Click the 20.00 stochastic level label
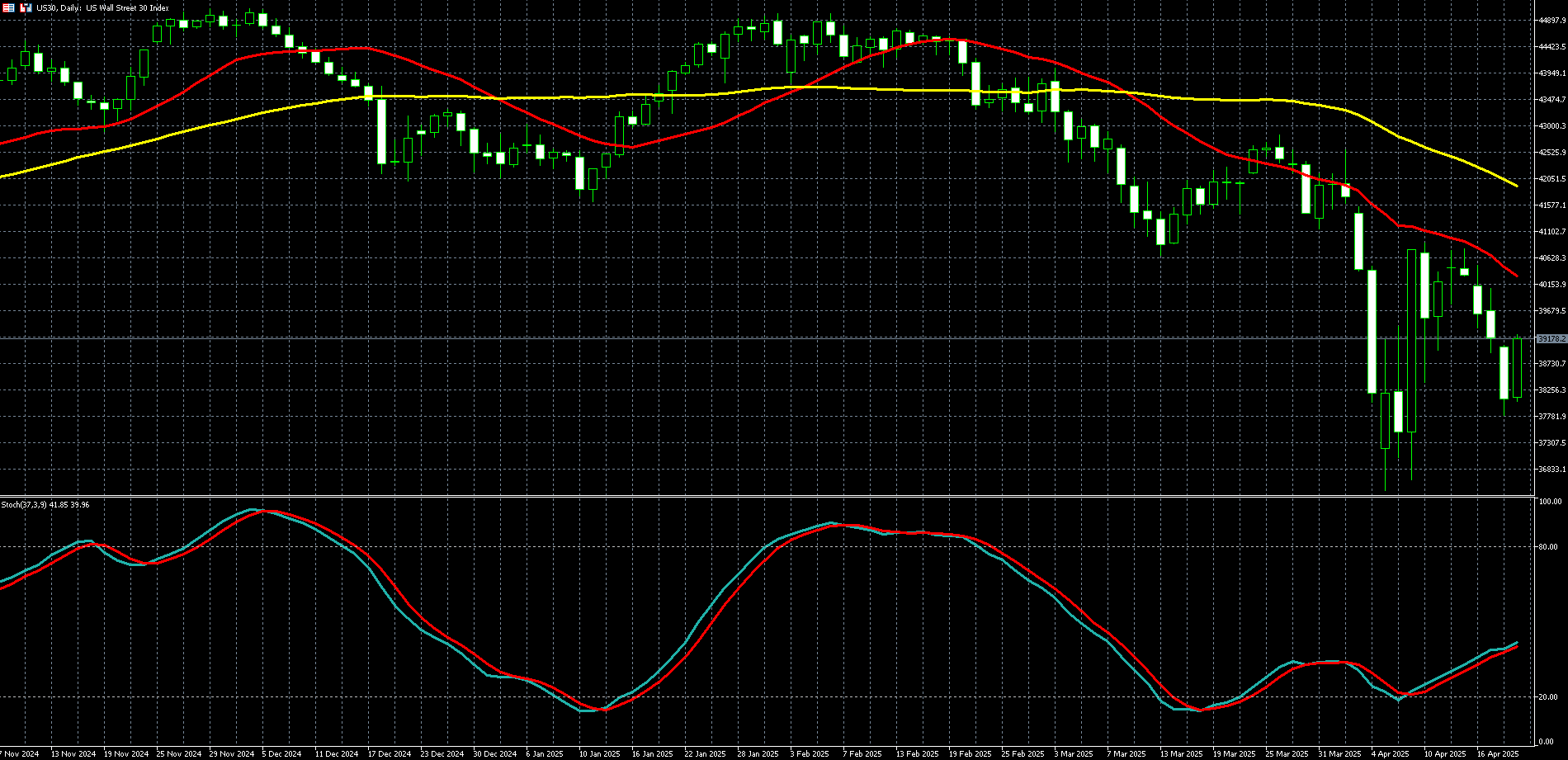Image resolution: width=1568 pixels, height=760 pixels. click(1547, 697)
